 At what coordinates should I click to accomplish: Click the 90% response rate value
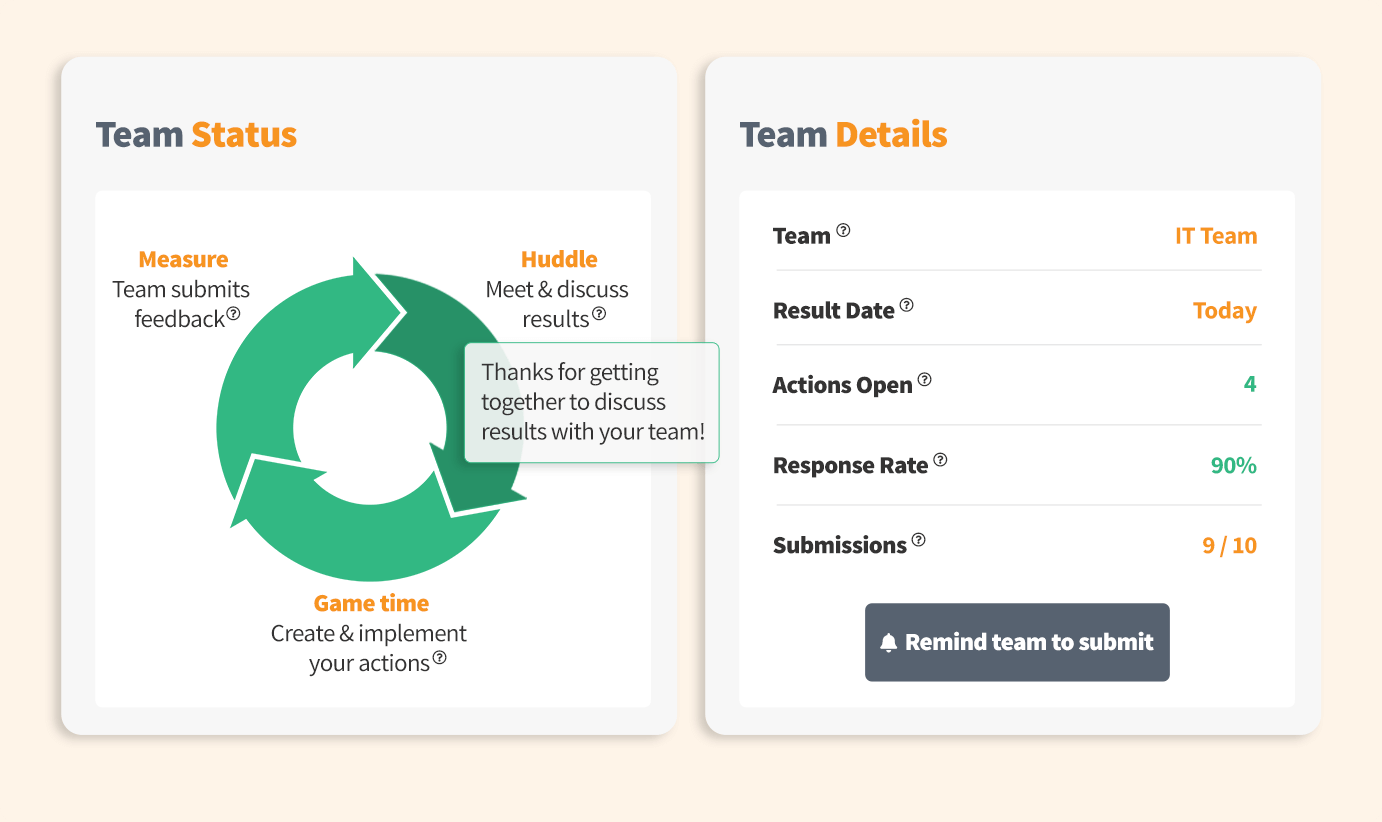1233,465
